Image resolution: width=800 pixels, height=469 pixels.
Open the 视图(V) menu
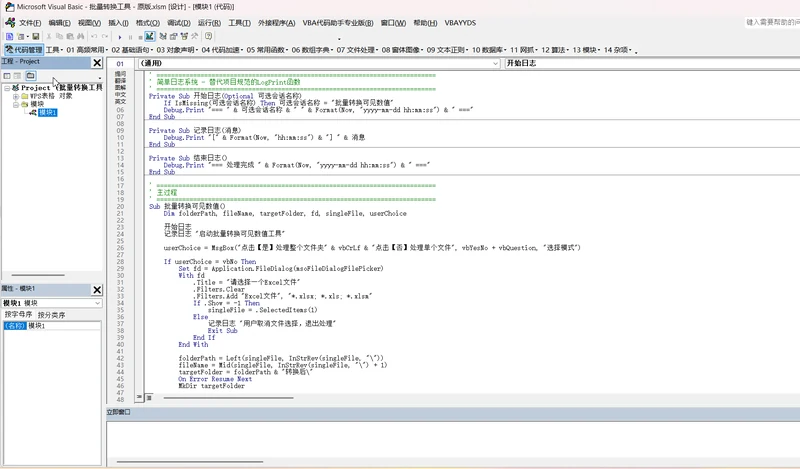(89, 23)
